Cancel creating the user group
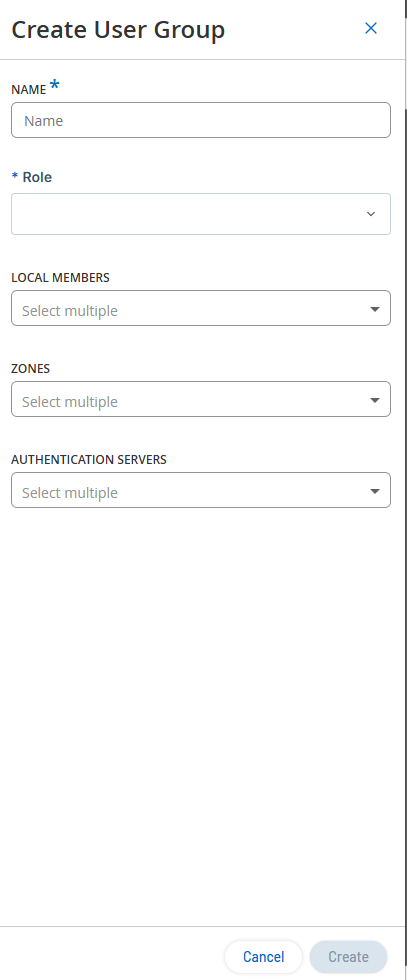This screenshot has width=407, height=980. click(x=263, y=957)
